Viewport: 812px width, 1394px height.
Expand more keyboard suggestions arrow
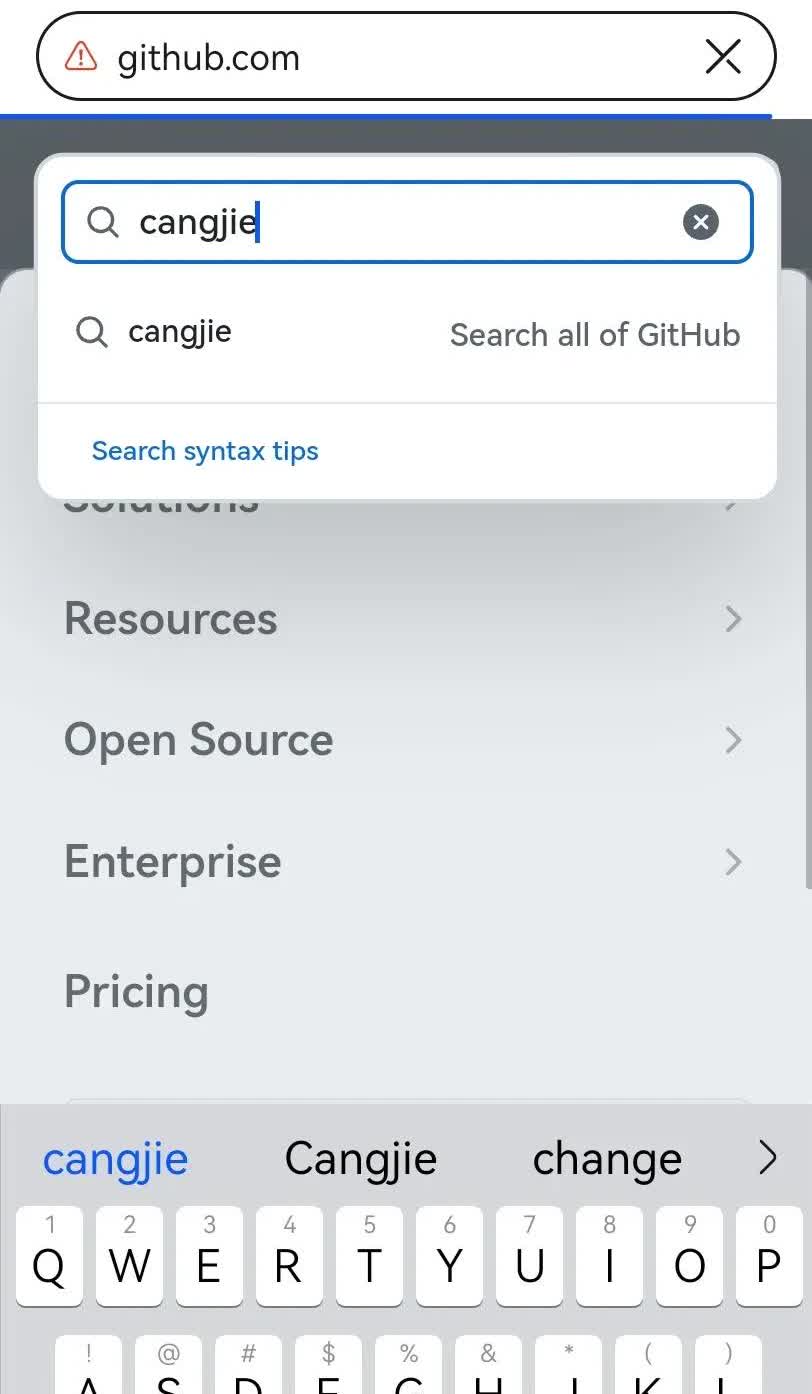point(767,1159)
